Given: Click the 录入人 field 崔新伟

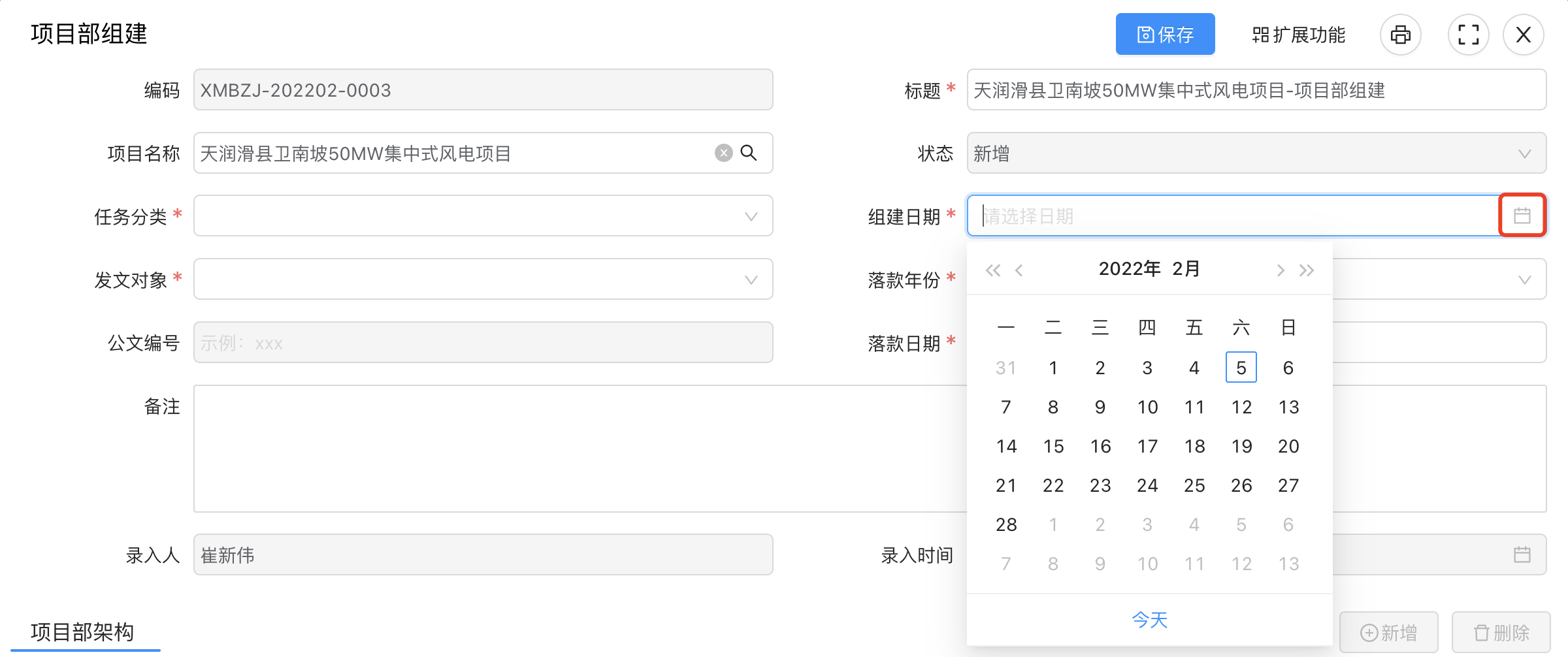Looking at the screenshot, I should click(x=483, y=554).
